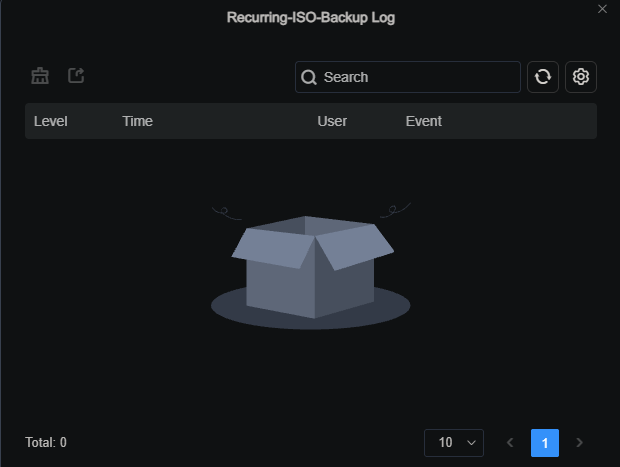Sort by the Time column header

[x=137, y=121]
